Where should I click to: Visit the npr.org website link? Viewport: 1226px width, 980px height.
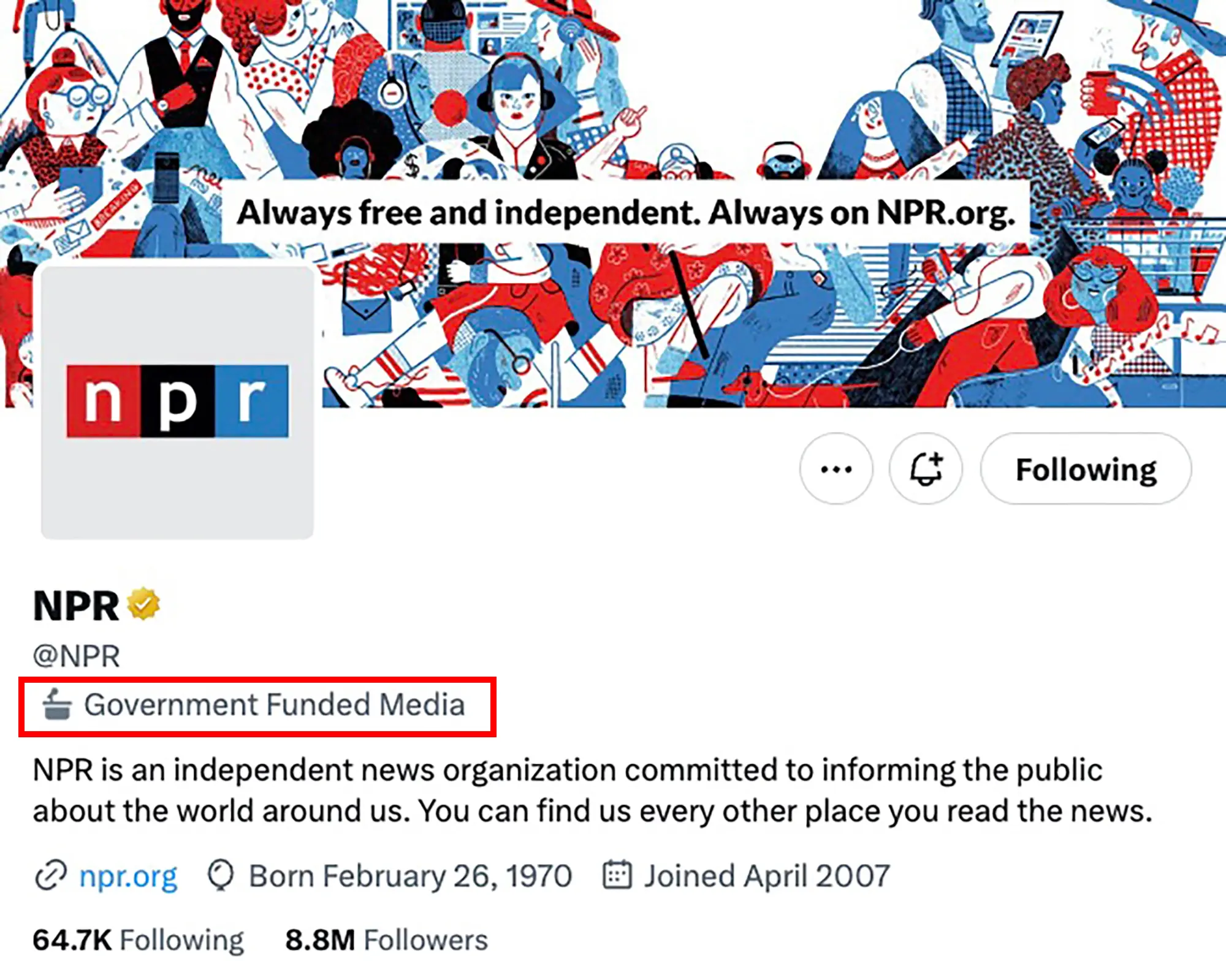(x=128, y=876)
